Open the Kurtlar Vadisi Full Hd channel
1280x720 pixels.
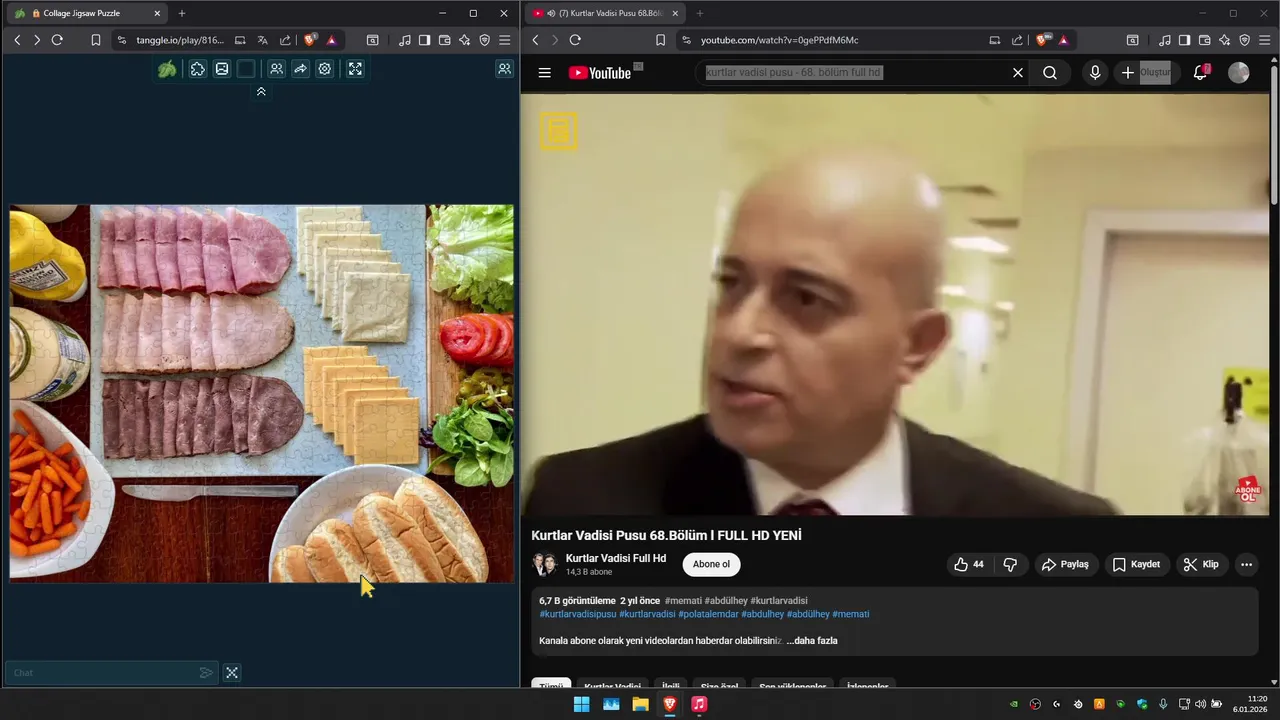(616, 558)
